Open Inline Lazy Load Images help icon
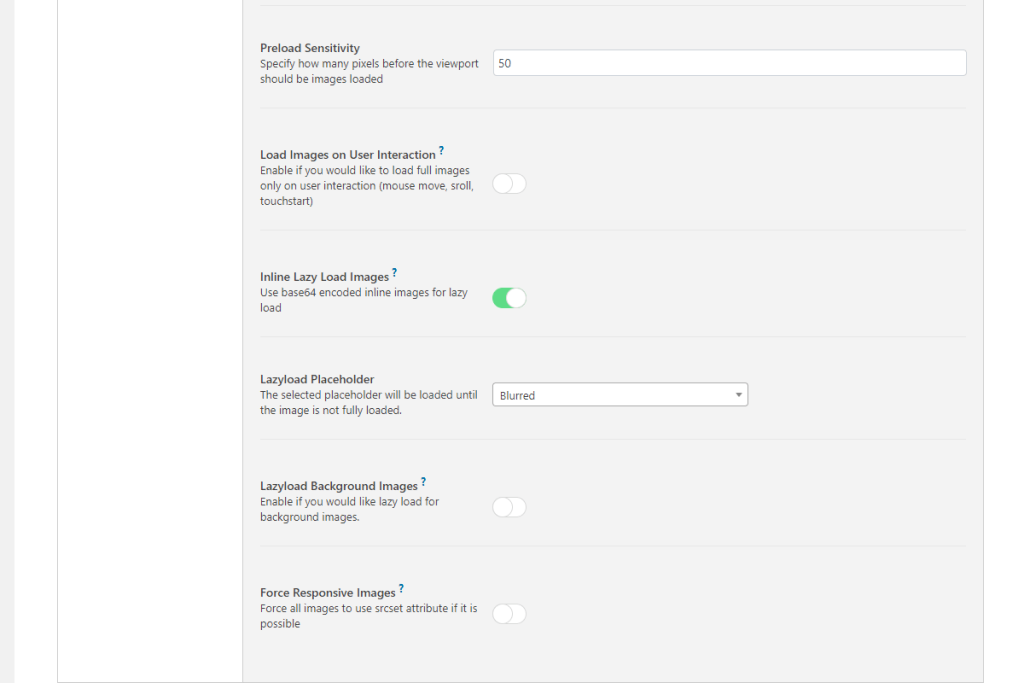The height and width of the screenshot is (683, 1024). (394, 273)
